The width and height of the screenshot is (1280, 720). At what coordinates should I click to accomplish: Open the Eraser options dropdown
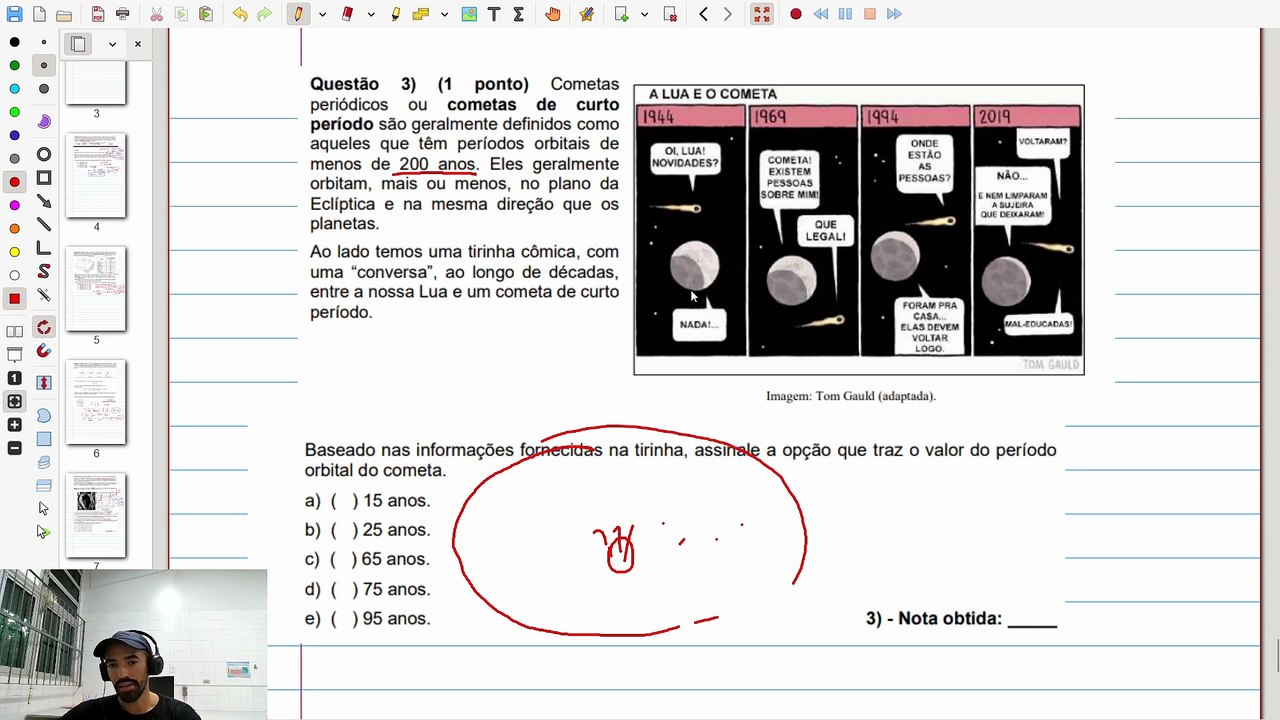click(x=371, y=14)
